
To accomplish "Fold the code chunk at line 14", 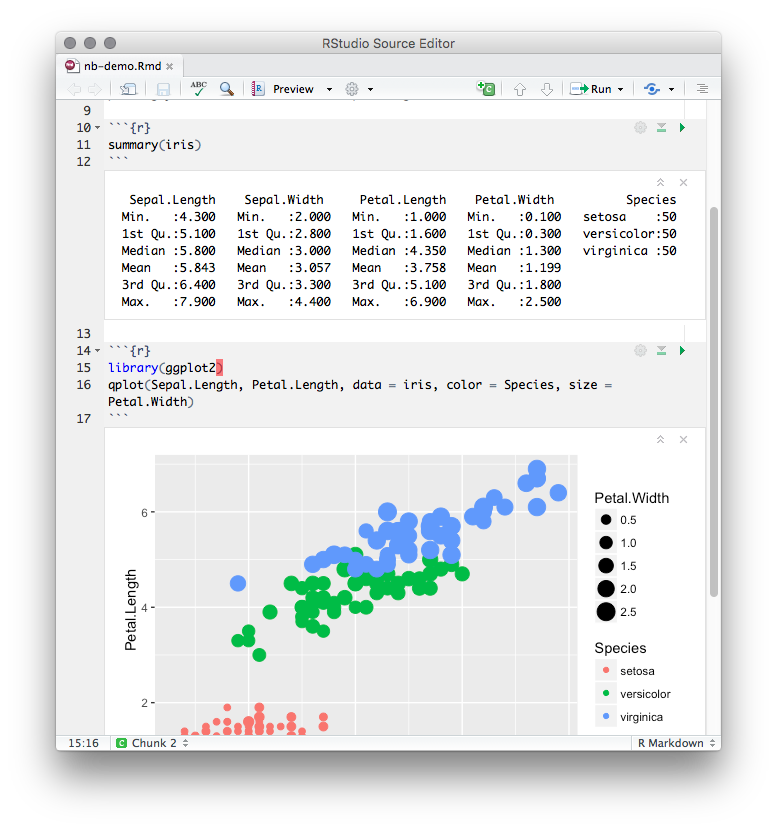I will [x=98, y=350].
